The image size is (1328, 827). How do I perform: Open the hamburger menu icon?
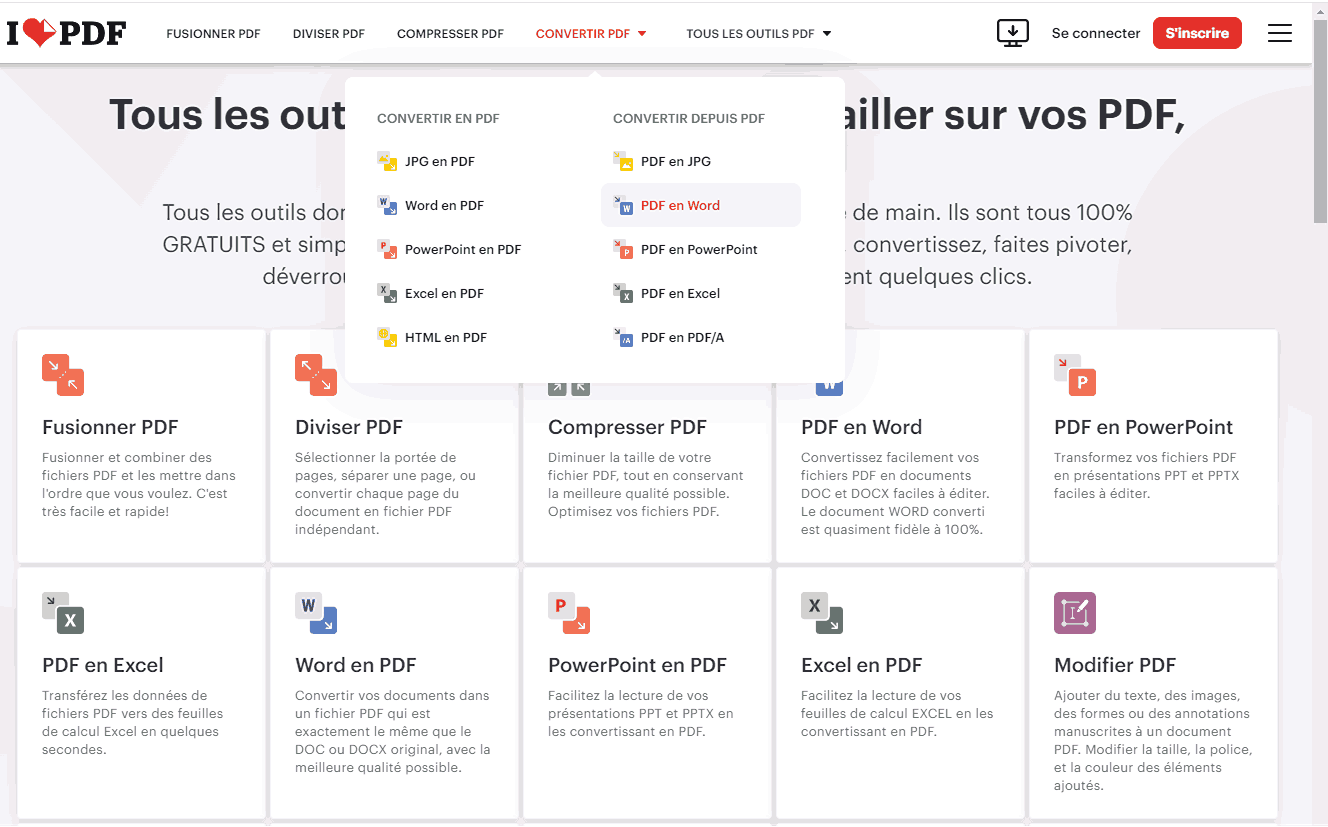[1280, 33]
